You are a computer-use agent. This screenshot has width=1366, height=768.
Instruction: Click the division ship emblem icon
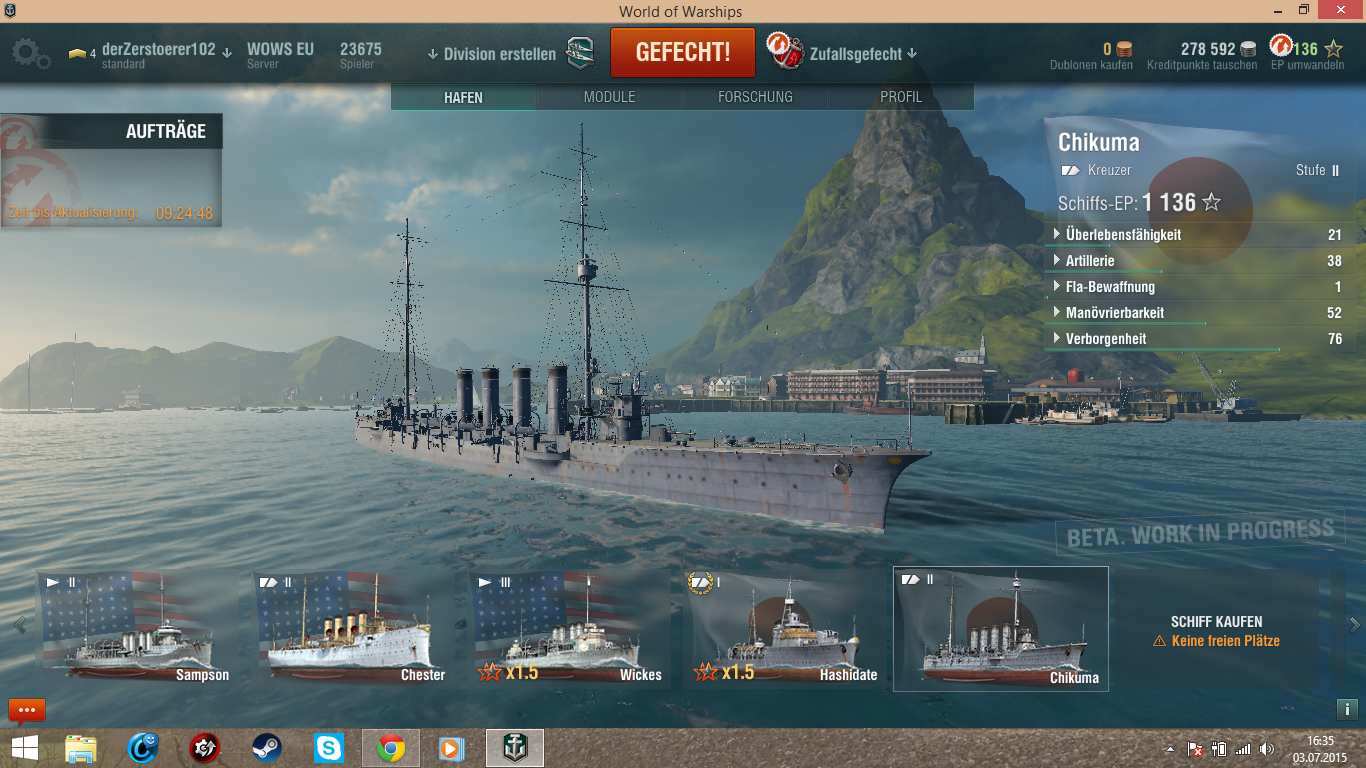point(580,53)
